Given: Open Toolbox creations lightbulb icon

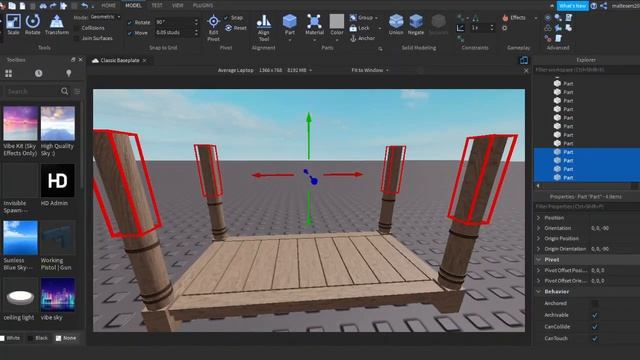Looking at the screenshot, I should tap(69, 73).
